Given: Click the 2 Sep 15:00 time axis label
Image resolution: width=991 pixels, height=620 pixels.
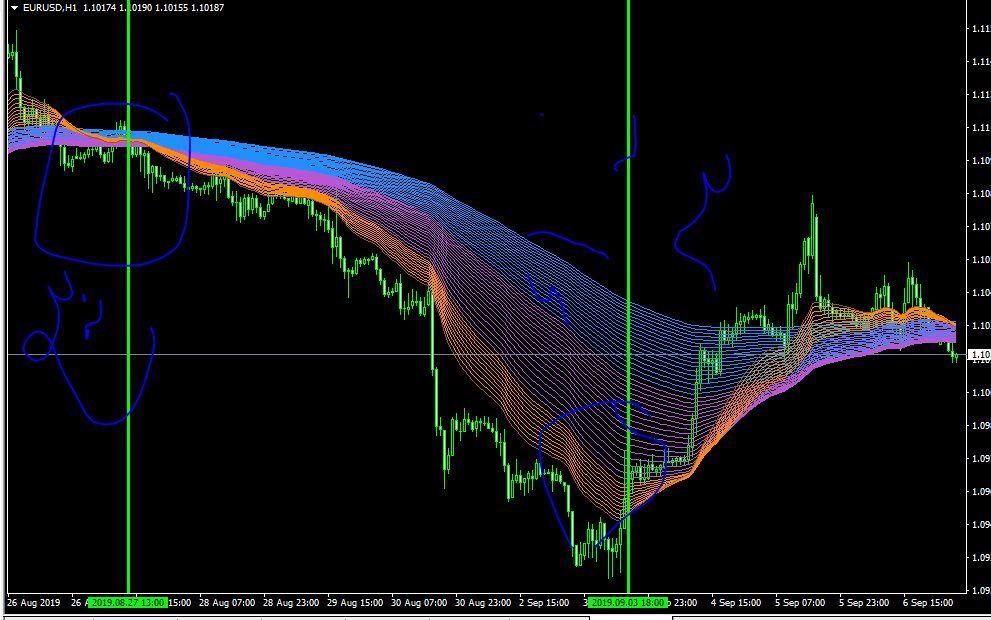Looking at the screenshot, I should 544,603.
